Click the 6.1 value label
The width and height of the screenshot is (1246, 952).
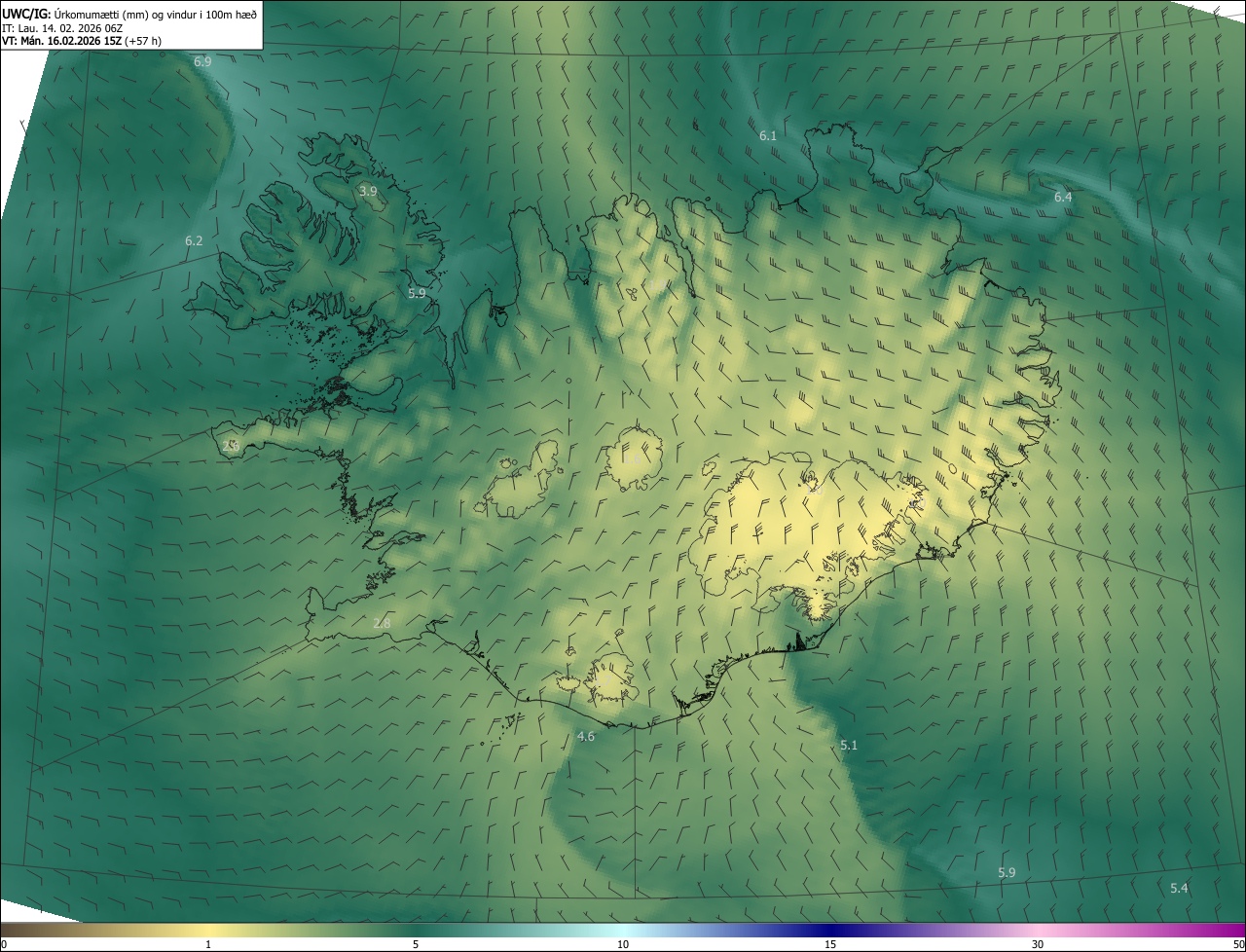click(768, 136)
